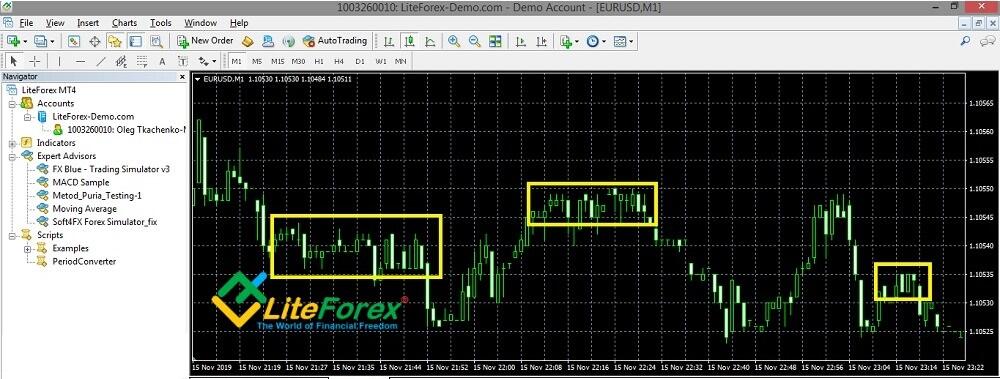The width and height of the screenshot is (1000, 379).
Task: Open the MQL5 community user icon
Action: [x=268, y=41]
